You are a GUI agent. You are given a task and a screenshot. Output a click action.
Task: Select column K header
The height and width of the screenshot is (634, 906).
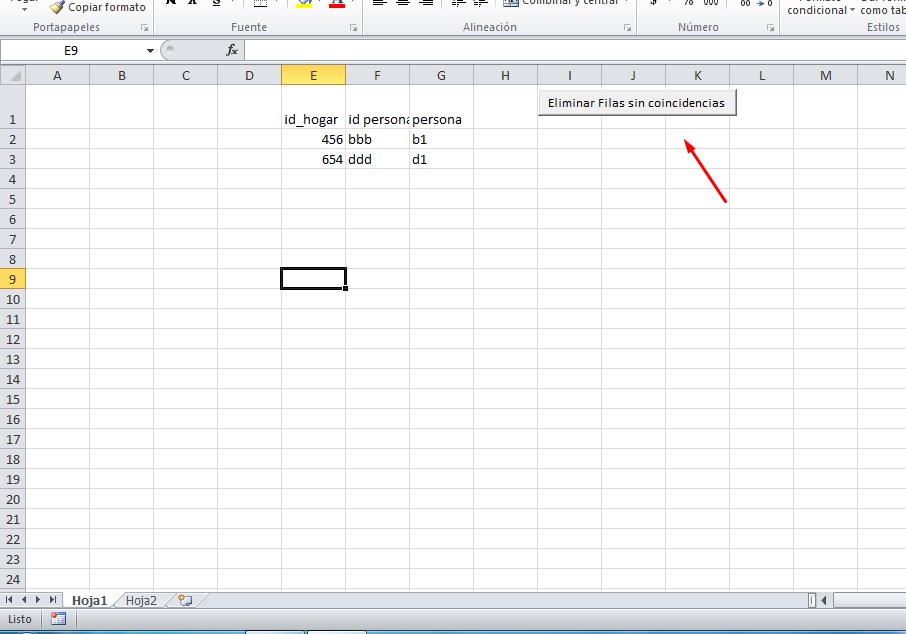(x=698, y=75)
